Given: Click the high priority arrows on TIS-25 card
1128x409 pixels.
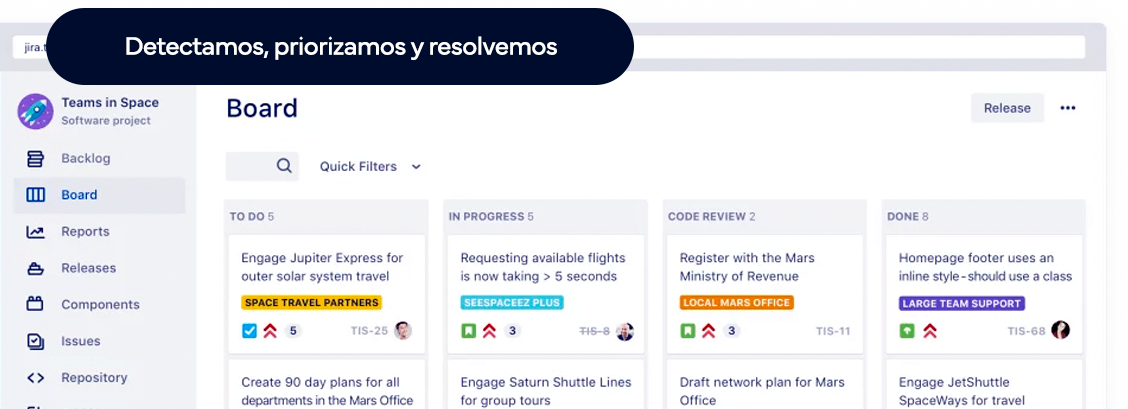Looking at the screenshot, I should coord(270,331).
